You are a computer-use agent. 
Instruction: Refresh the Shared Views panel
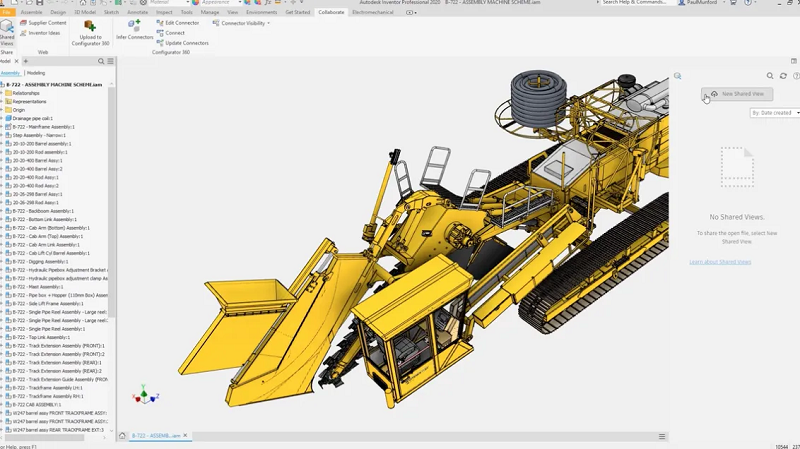coord(783,76)
